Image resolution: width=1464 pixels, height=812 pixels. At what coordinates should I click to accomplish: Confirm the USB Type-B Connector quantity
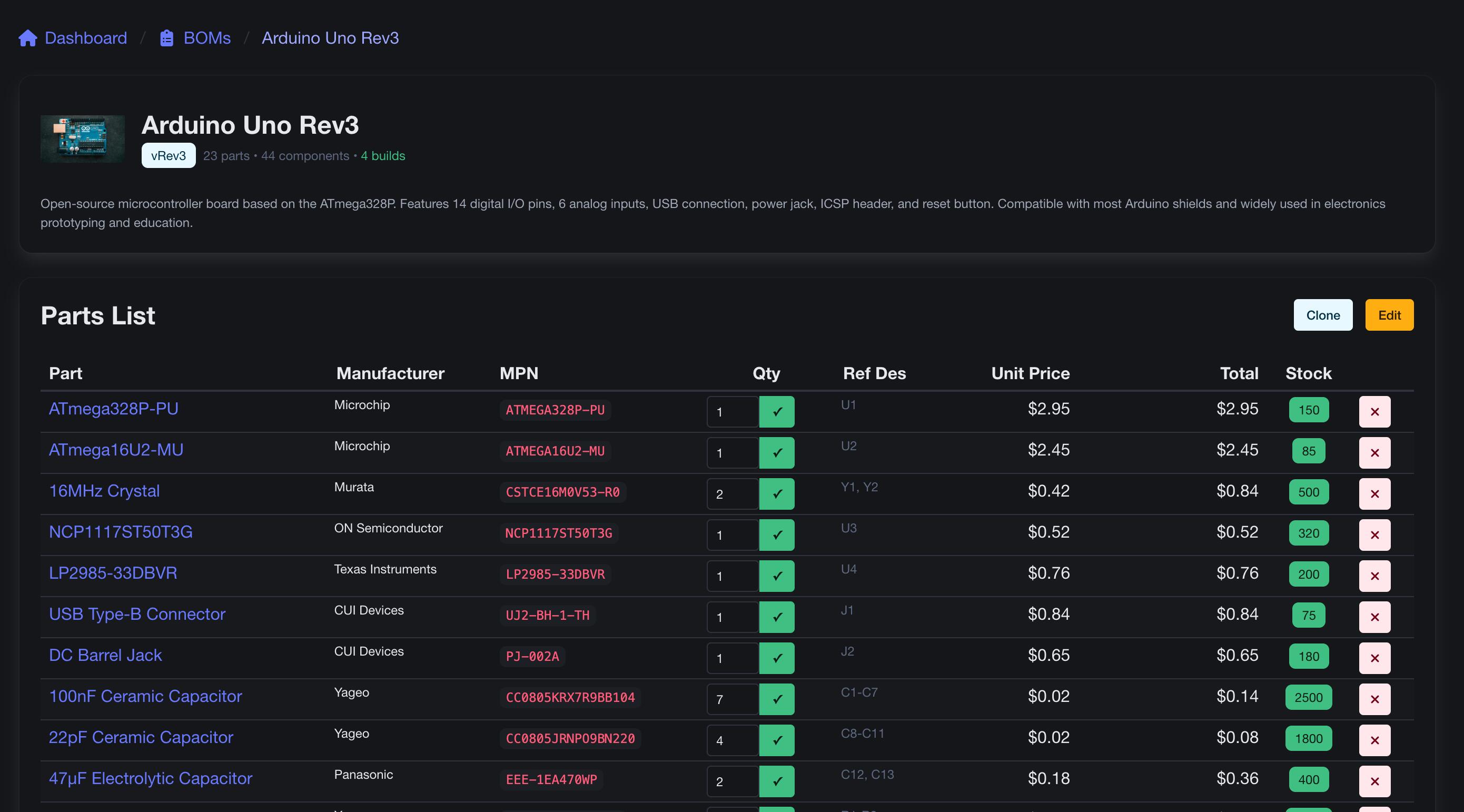pyautogui.click(x=776, y=617)
